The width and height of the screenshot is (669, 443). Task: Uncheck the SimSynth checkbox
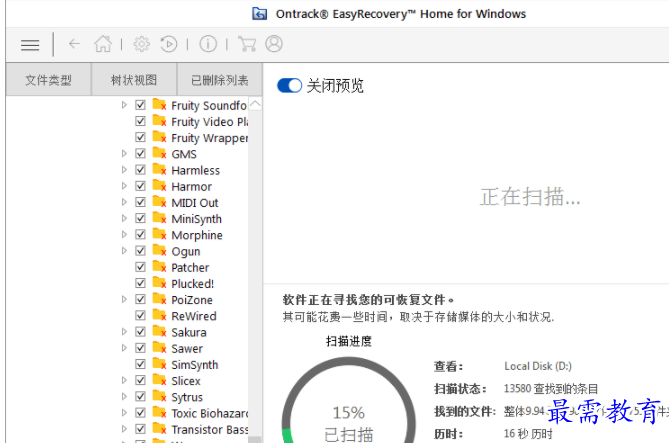pyautogui.click(x=140, y=364)
